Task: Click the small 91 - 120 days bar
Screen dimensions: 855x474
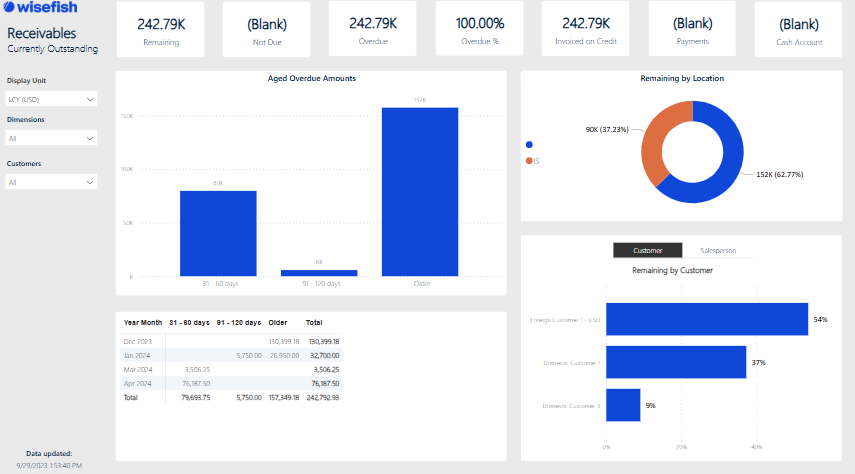Action: pos(319,273)
